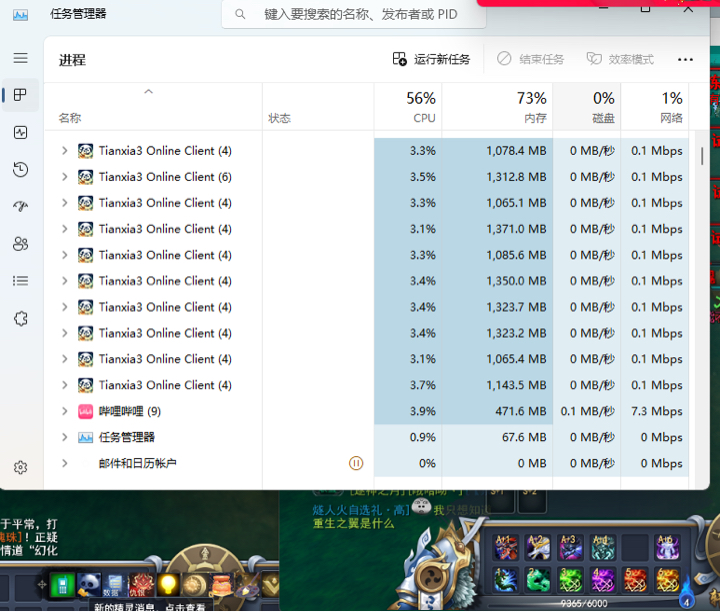Click 运行新任务 button
This screenshot has height=612, width=720.
click(x=432, y=59)
